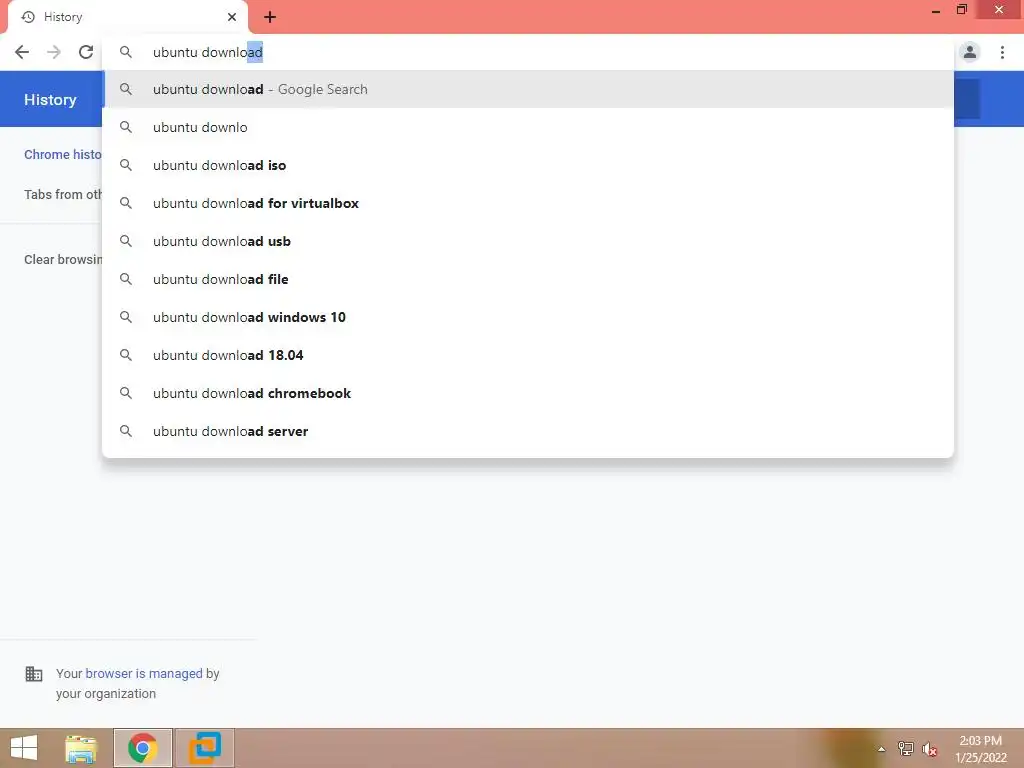This screenshot has height=768, width=1024.
Task: Click the Chrome taskbar icon
Action: [x=143, y=748]
